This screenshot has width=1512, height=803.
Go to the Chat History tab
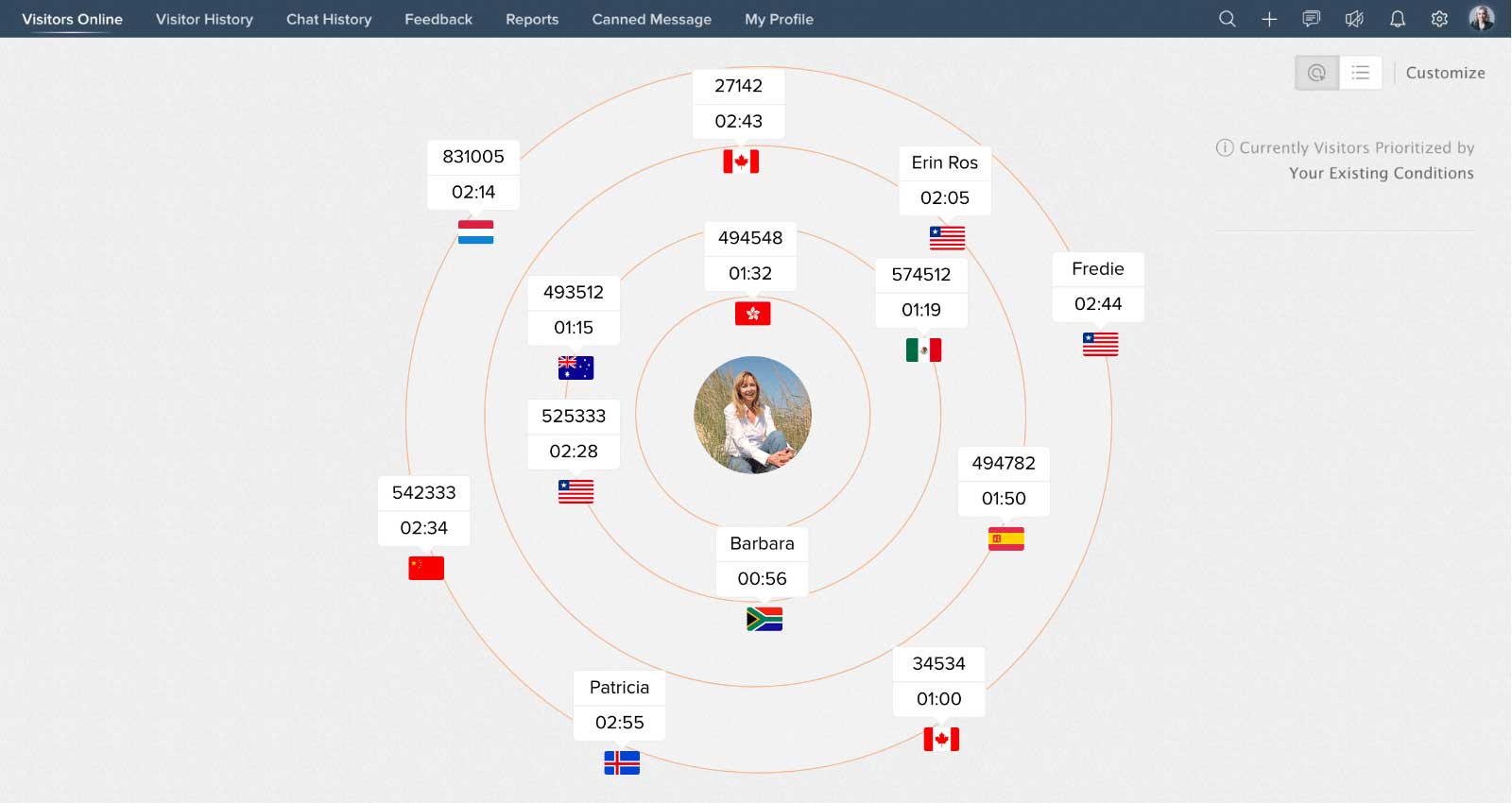pos(329,19)
